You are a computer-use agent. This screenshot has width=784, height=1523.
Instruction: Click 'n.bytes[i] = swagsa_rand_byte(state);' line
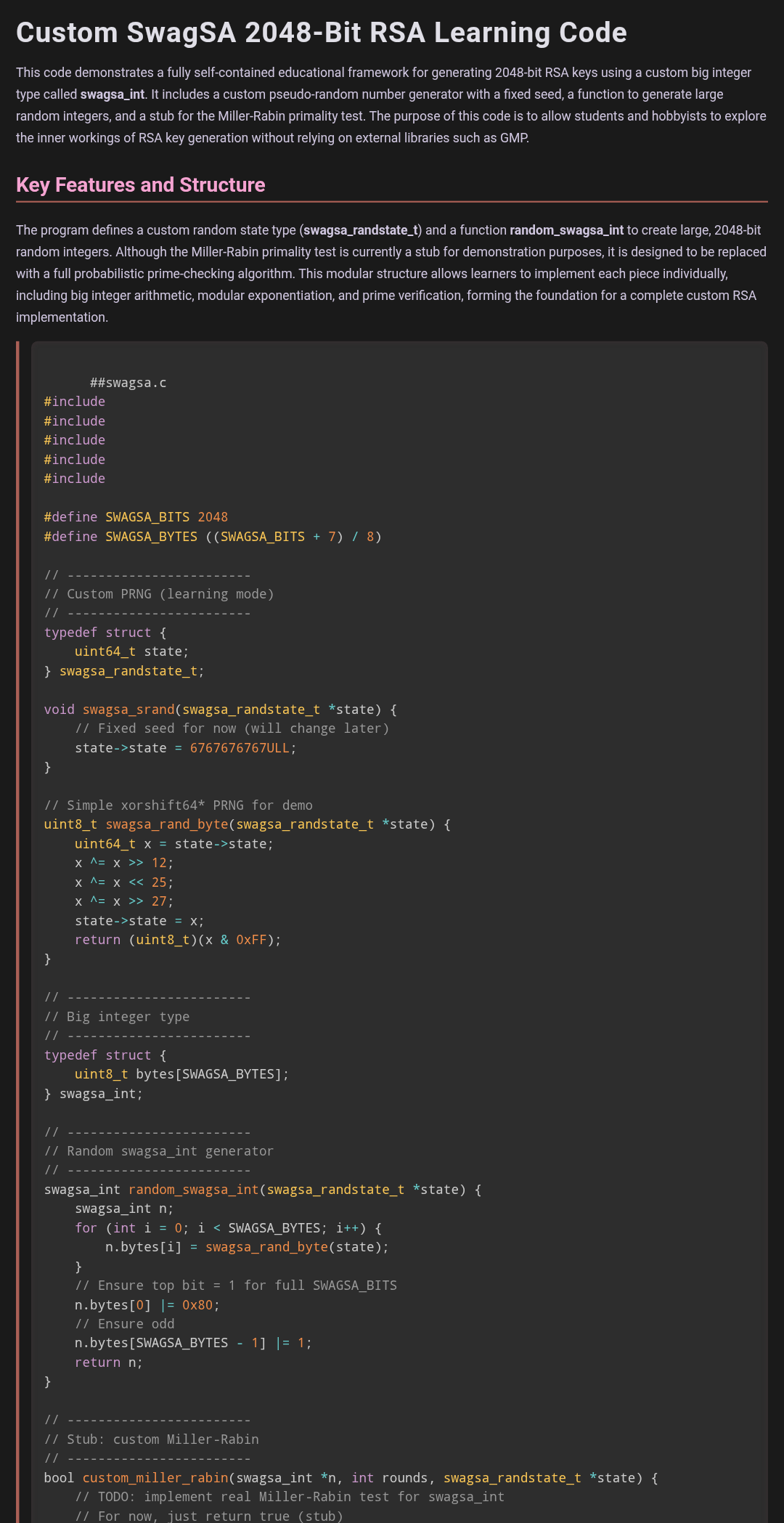[x=248, y=1247]
